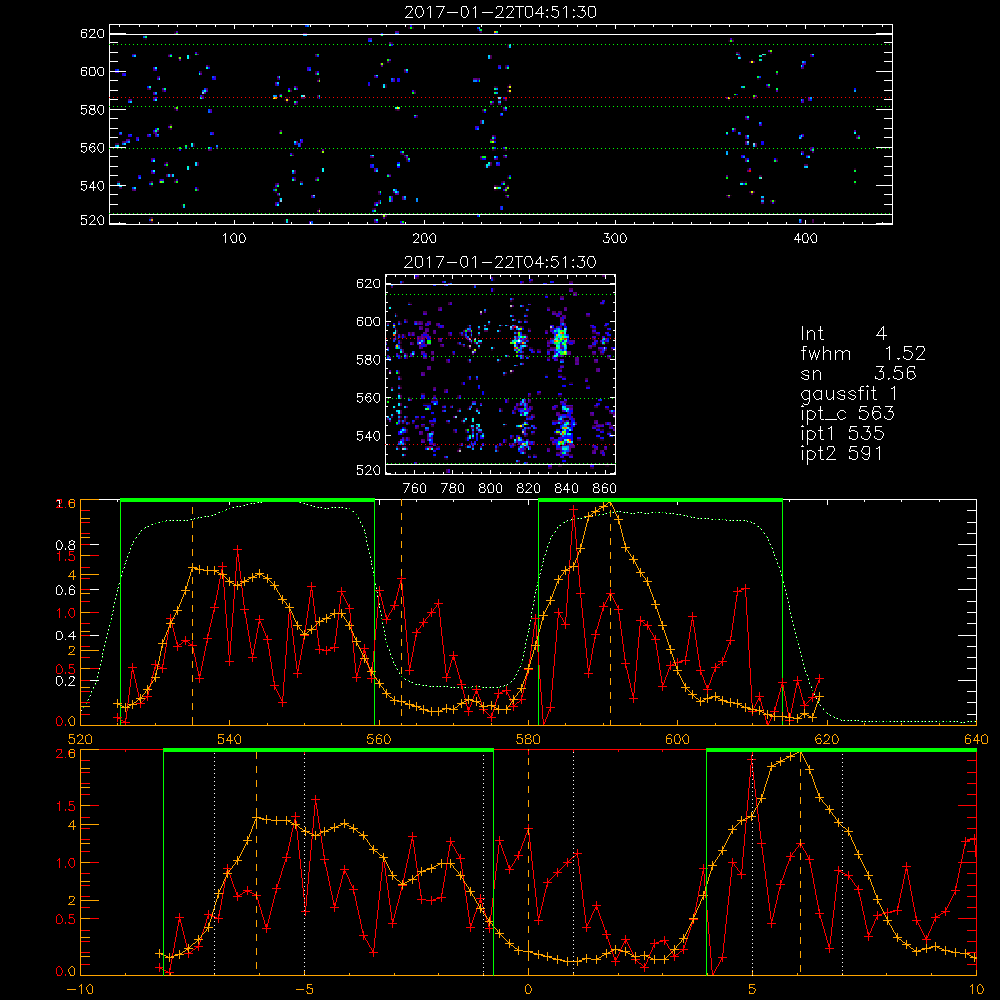Click x-axis label 0 on the bottom plot
Image resolution: width=1000 pixels, height=1000 pixels.
click(x=528, y=989)
